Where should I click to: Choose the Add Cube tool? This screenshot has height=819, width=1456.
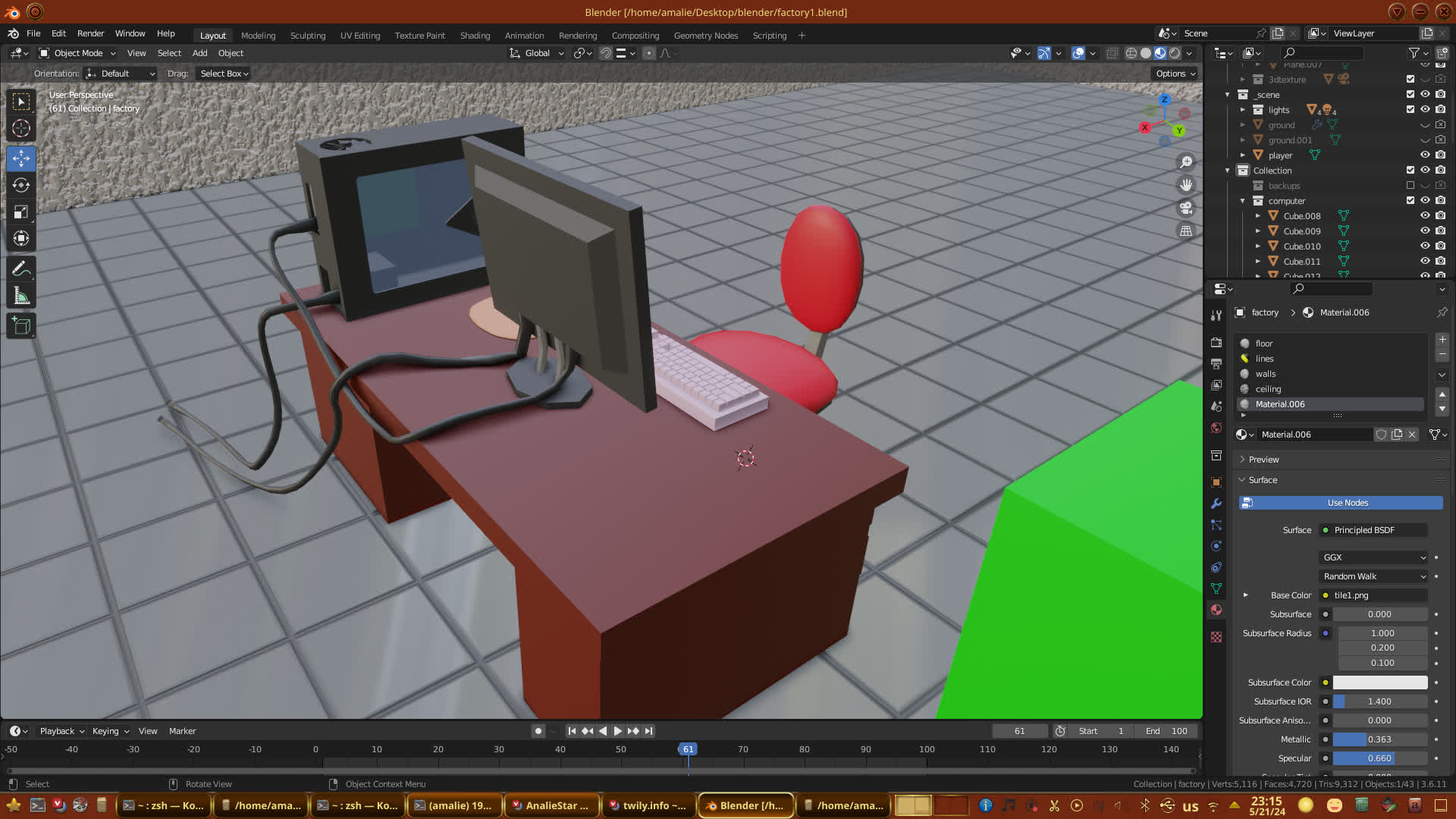point(21,326)
